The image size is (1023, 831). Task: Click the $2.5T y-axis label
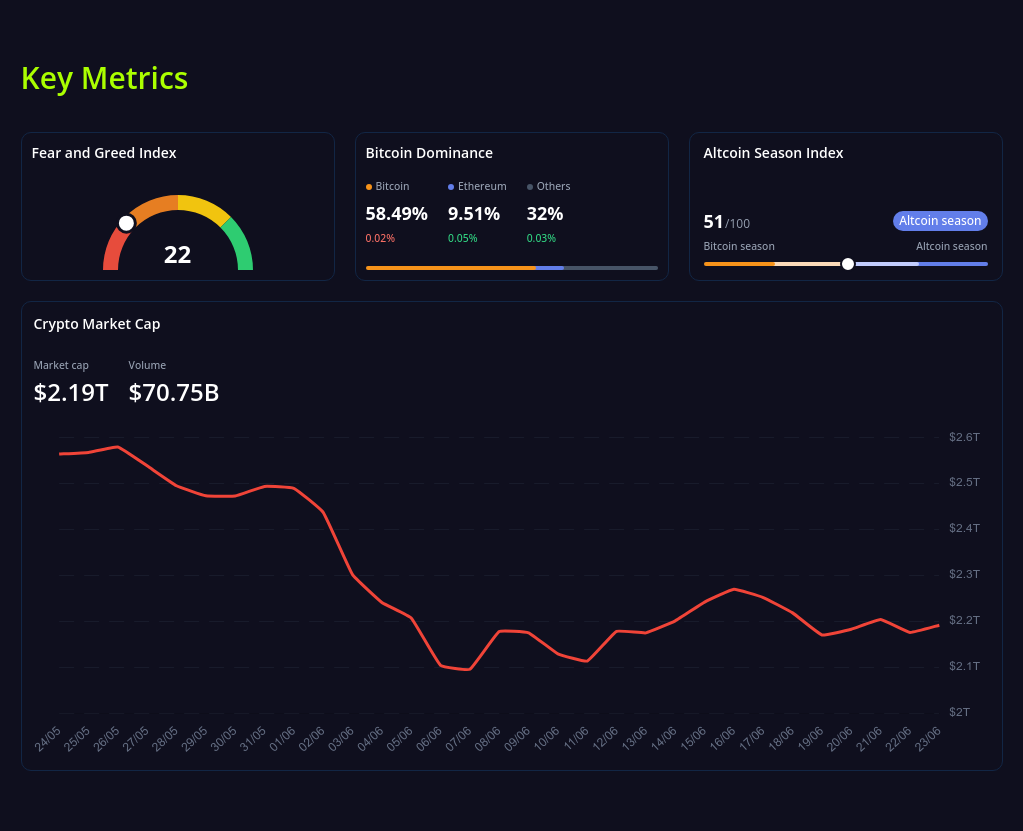click(964, 482)
